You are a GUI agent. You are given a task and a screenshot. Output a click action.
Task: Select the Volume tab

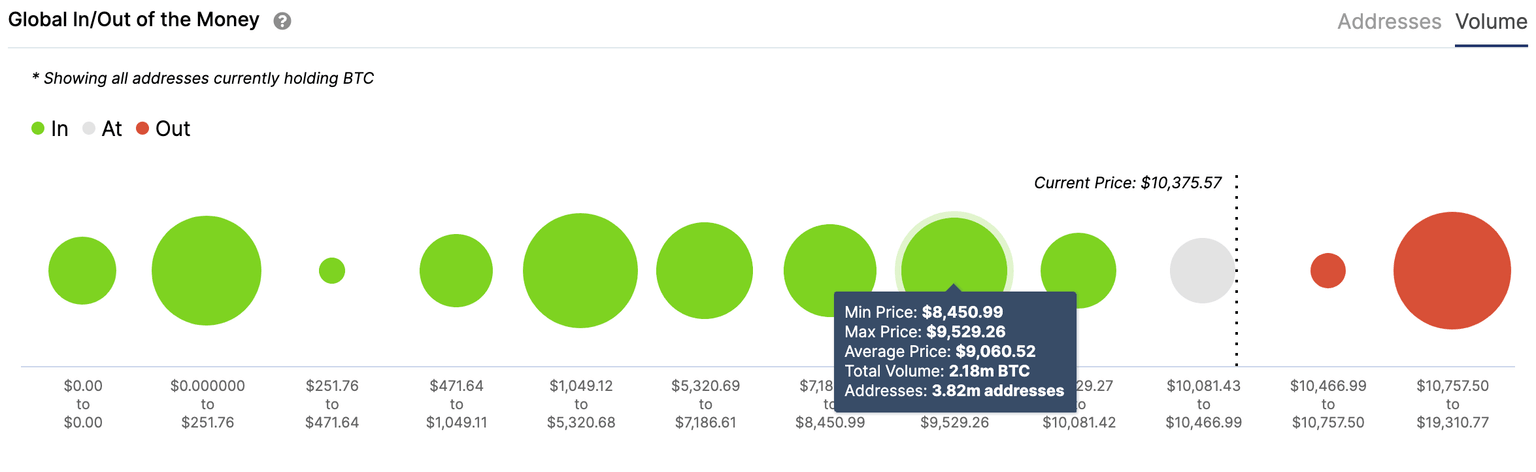coord(1491,22)
